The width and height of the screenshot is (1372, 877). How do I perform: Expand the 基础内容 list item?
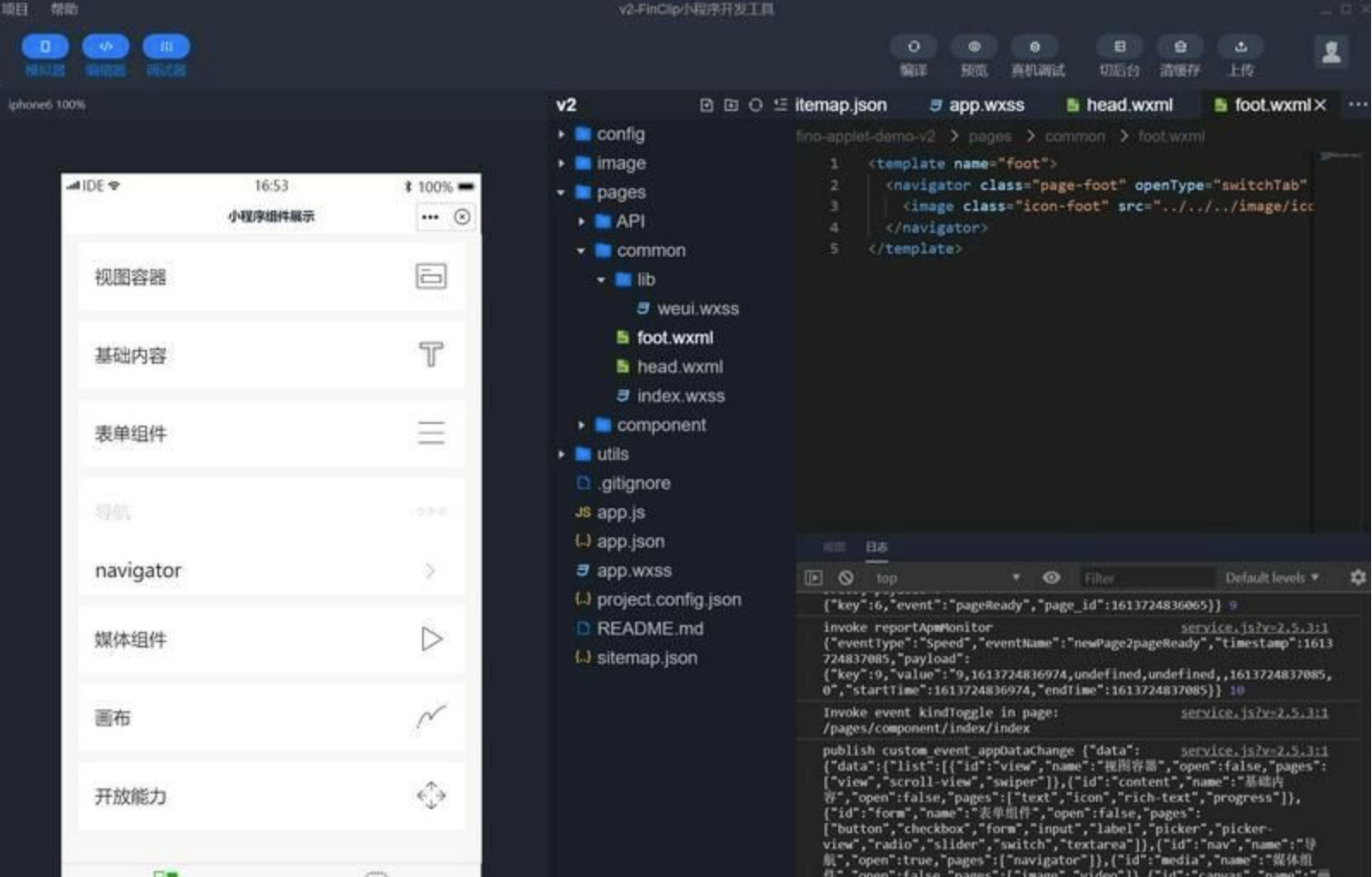[x=271, y=355]
